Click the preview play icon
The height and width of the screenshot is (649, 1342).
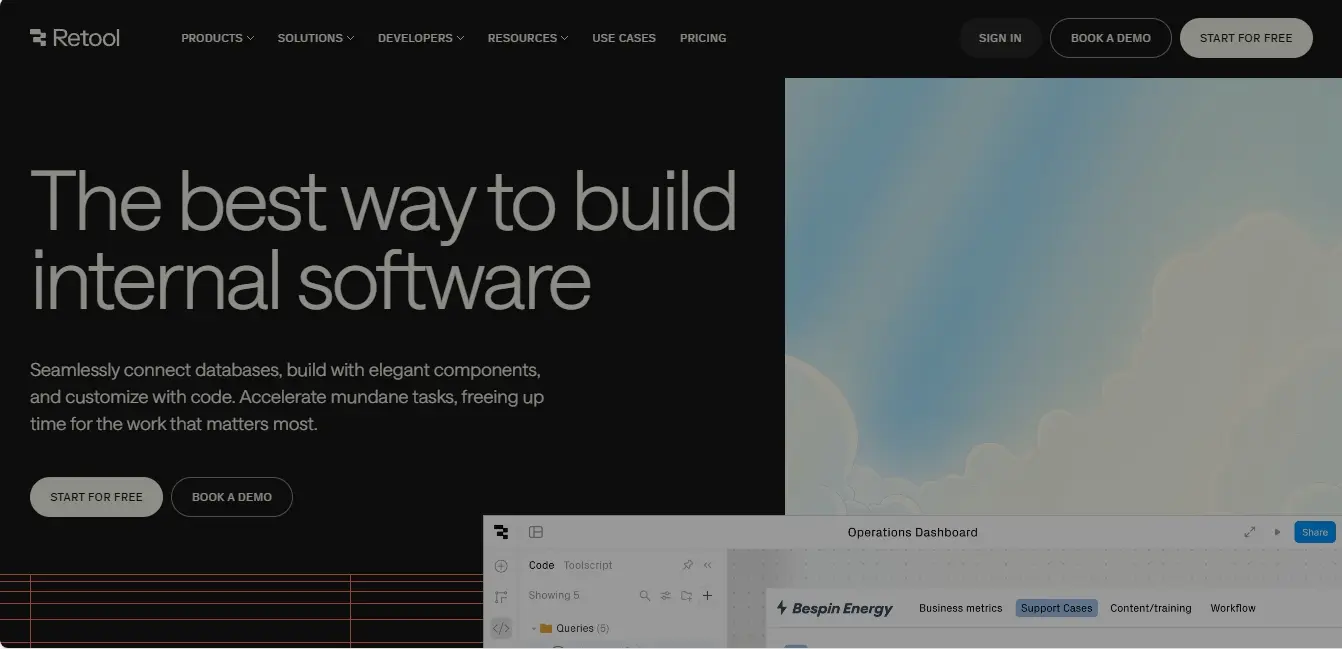pos(1277,532)
